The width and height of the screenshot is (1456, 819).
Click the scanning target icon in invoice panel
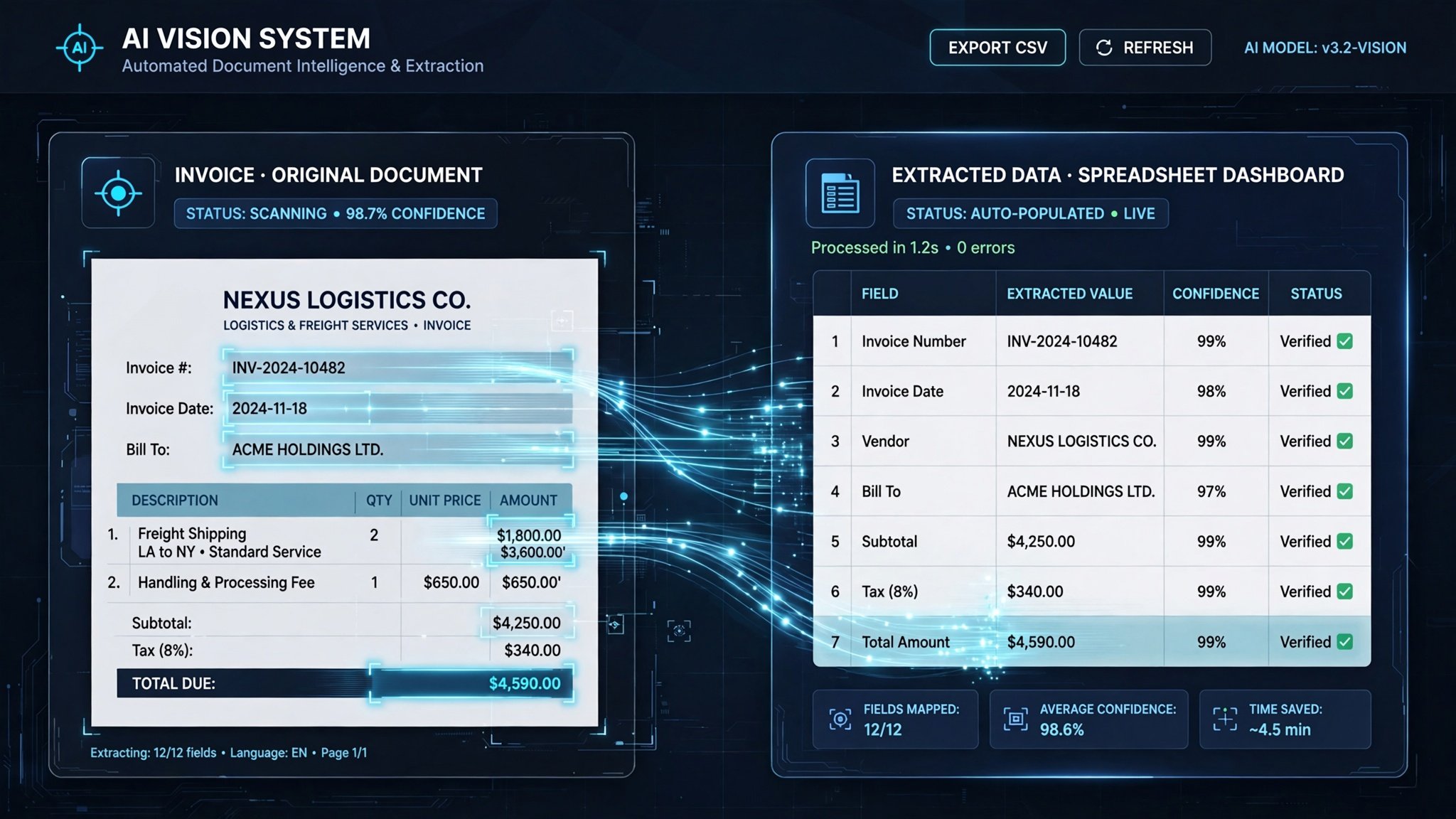tap(118, 193)
